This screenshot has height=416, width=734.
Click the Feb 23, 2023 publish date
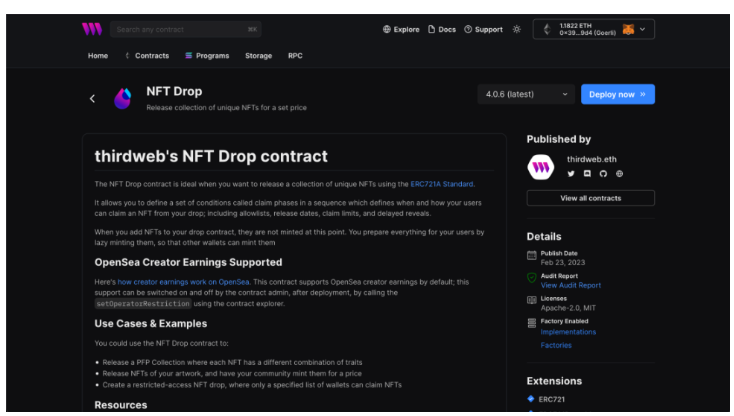coord(563,263)
